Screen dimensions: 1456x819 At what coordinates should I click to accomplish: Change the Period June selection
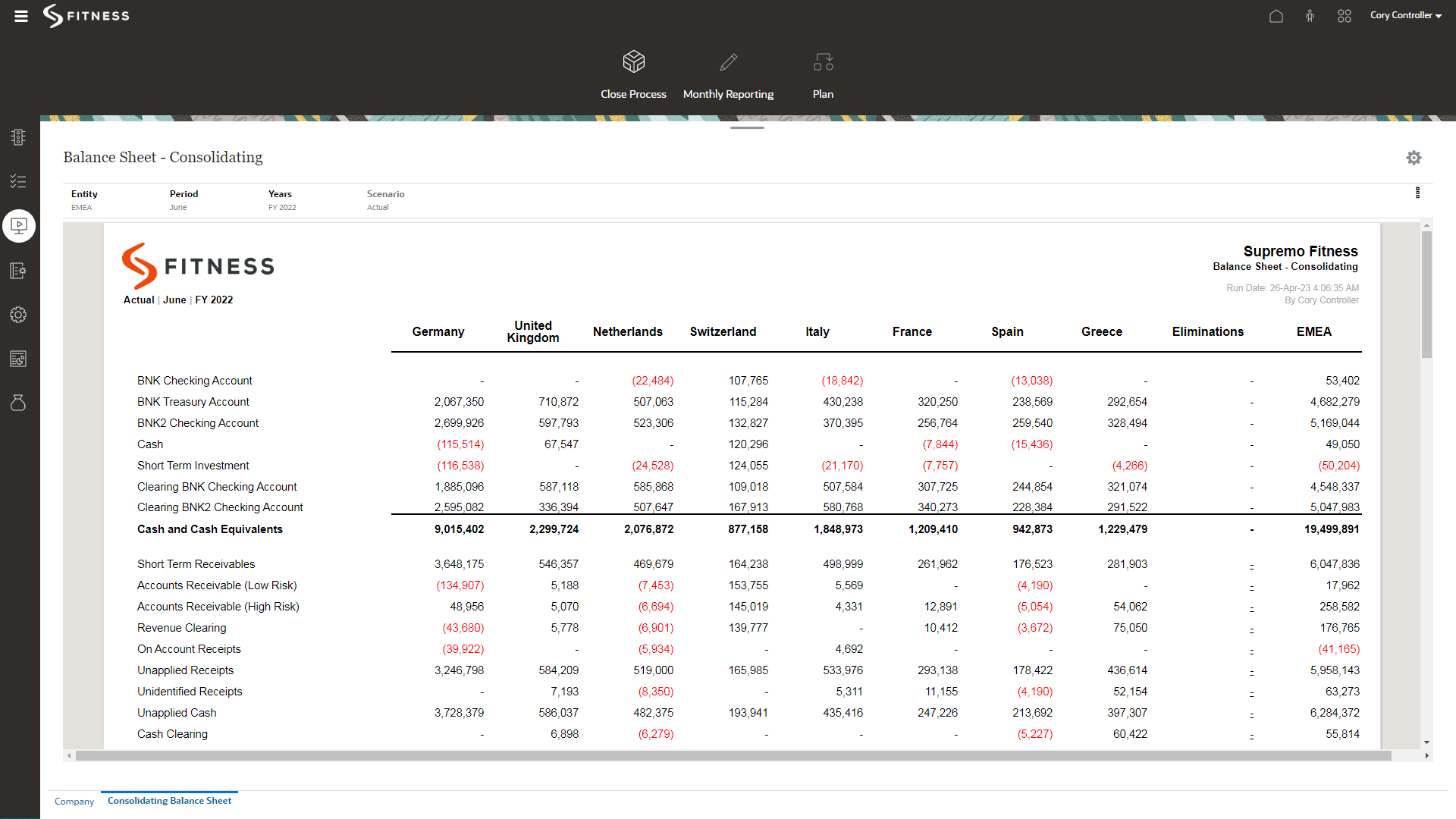pos(178,207)
